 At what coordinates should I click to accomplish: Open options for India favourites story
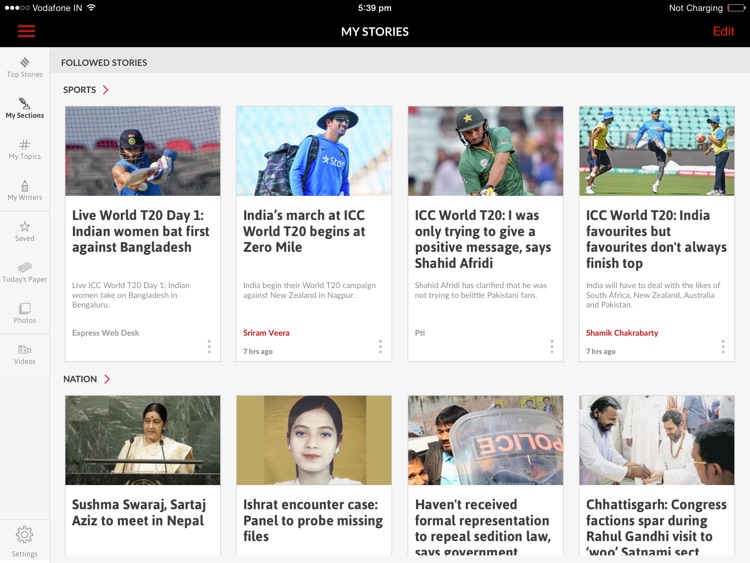(x=723, y=347)
